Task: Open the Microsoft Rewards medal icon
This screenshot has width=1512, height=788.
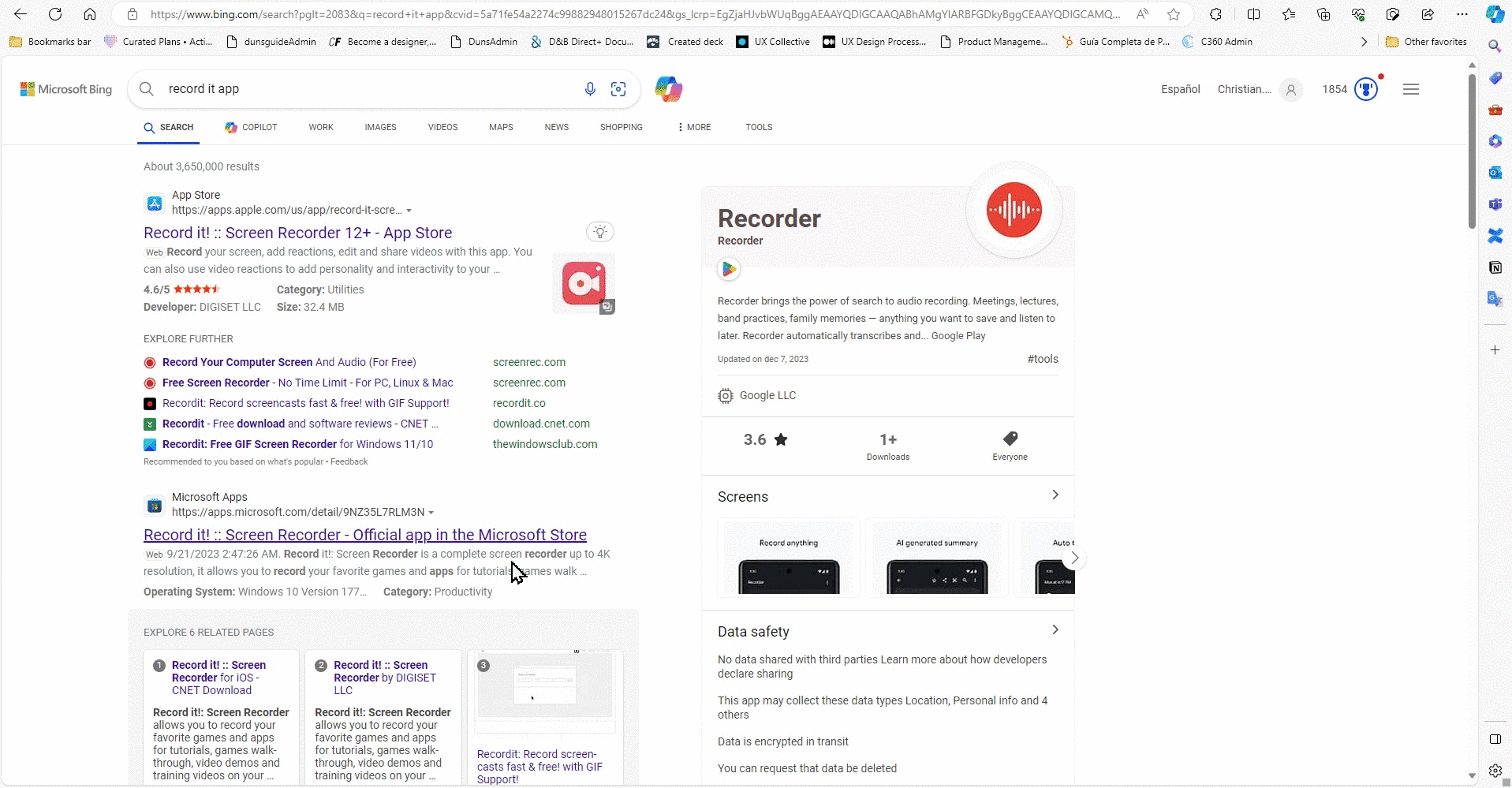Action: click(1366, 89)
